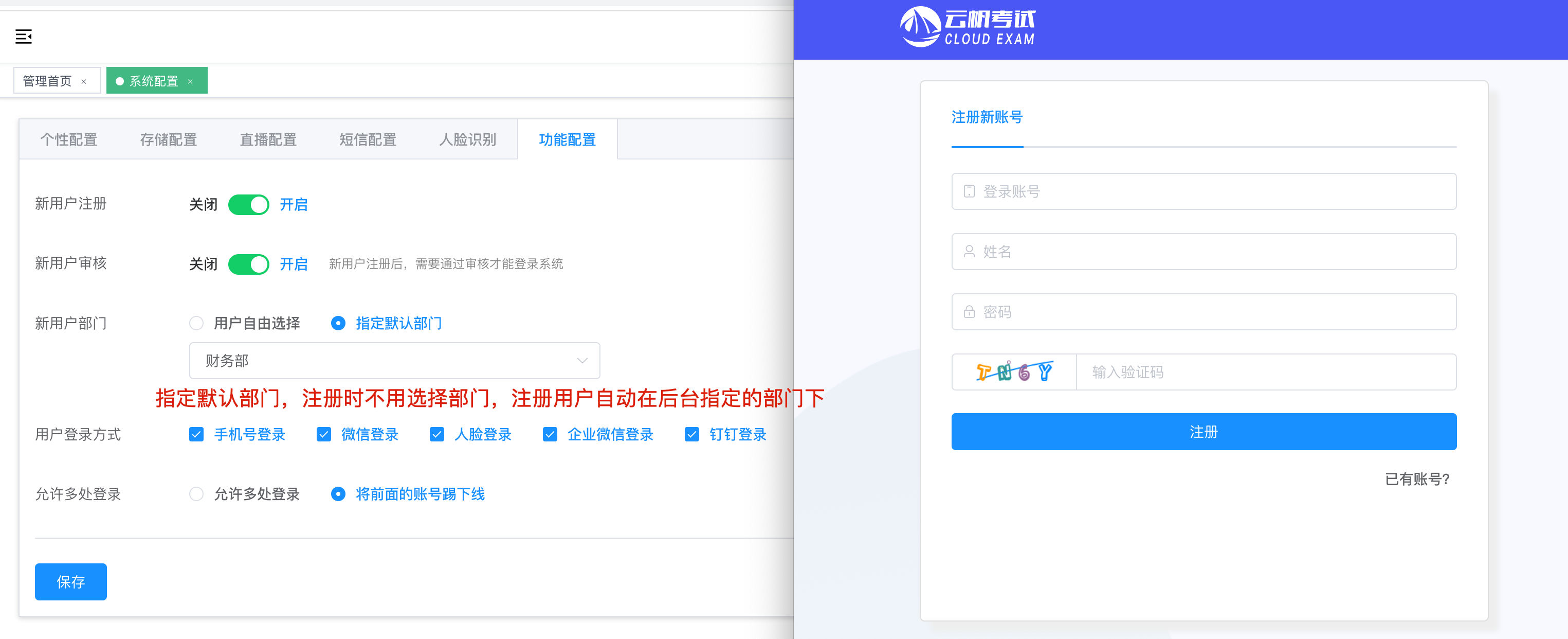Focus the 姓名 input field

click(1204, 252)
